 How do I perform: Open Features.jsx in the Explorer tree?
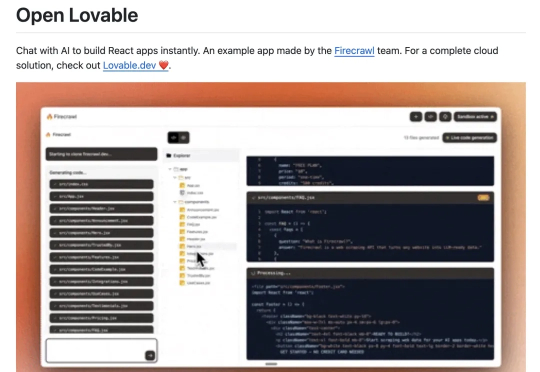[194, 232]
